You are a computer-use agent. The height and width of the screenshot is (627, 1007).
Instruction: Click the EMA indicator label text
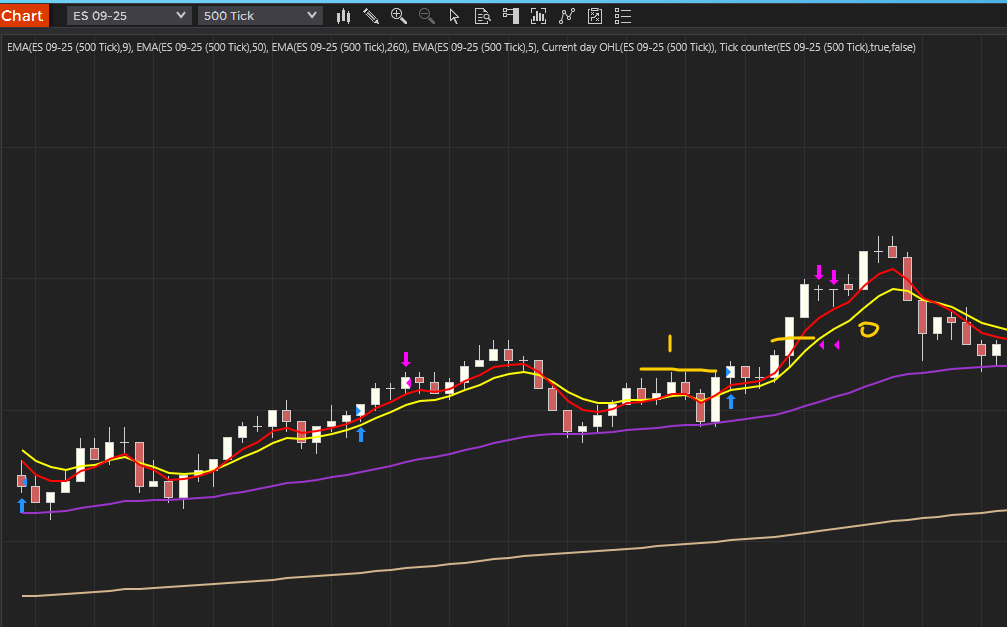[x=461, y=47]
